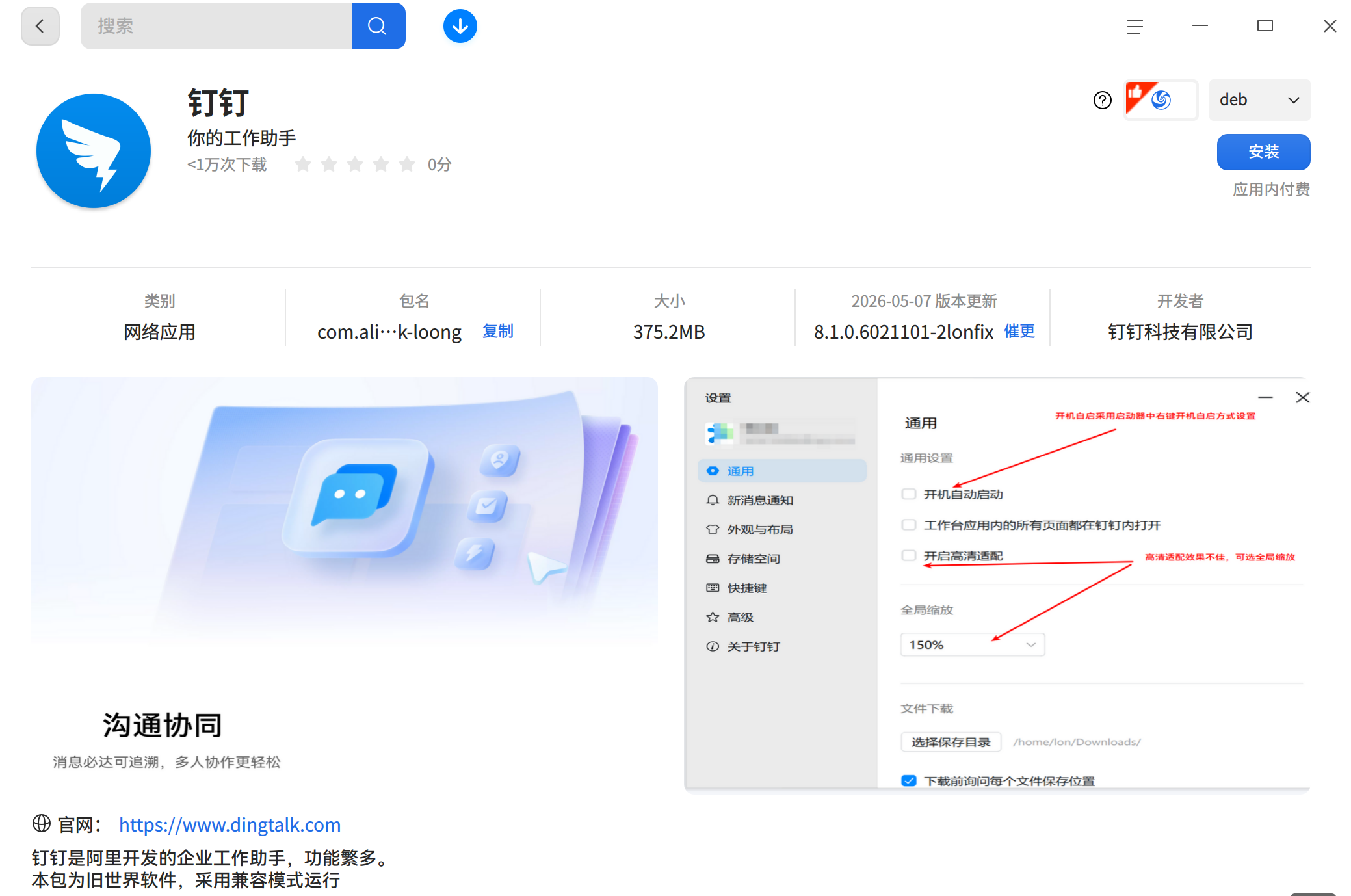This screenshot has width=1351, height=896.
Task: Install 钉钉 with the 安装 button
Action: pos(1263,152)
